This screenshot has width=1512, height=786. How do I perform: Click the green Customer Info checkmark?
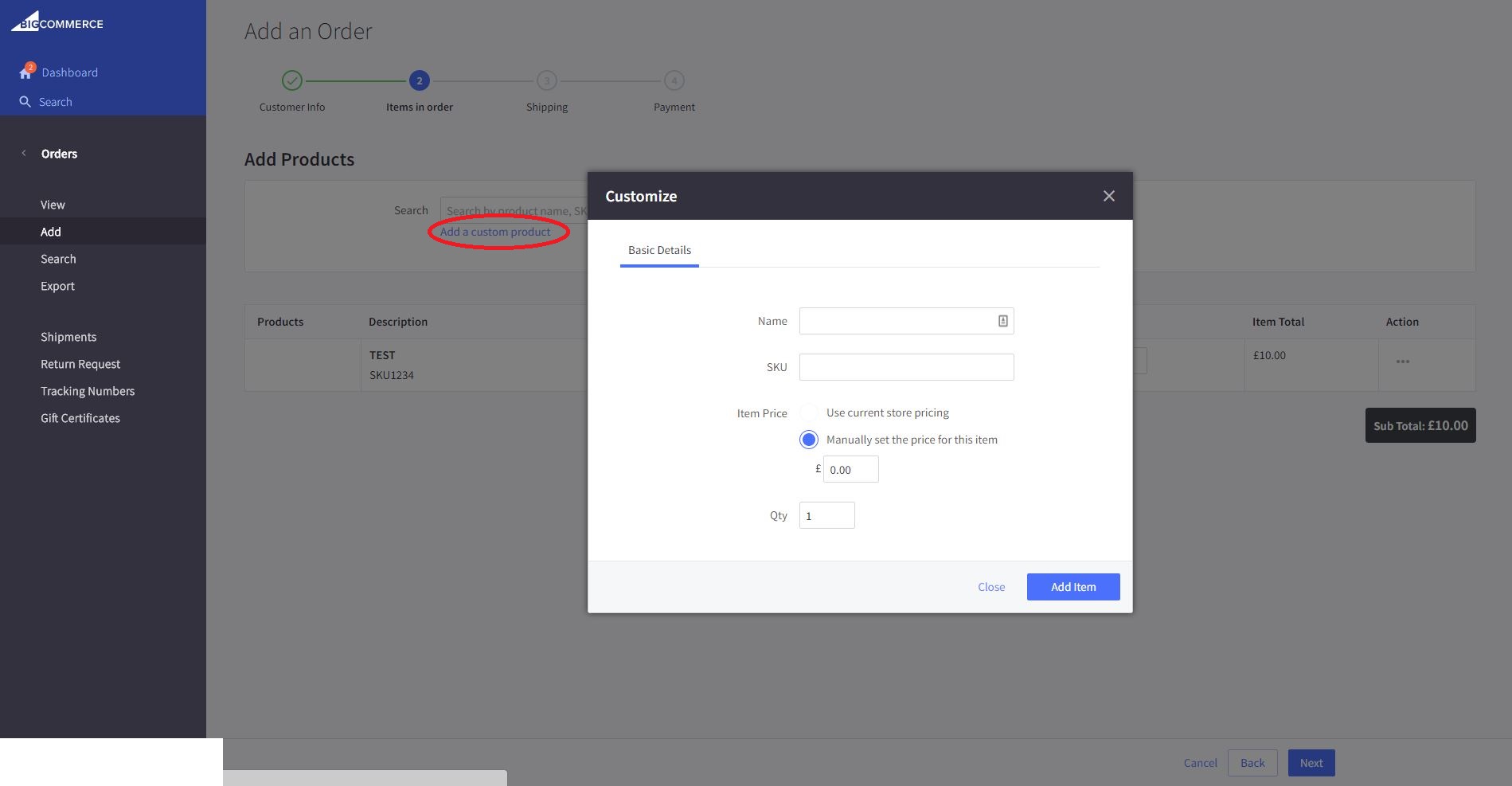[x=291, y=80]
